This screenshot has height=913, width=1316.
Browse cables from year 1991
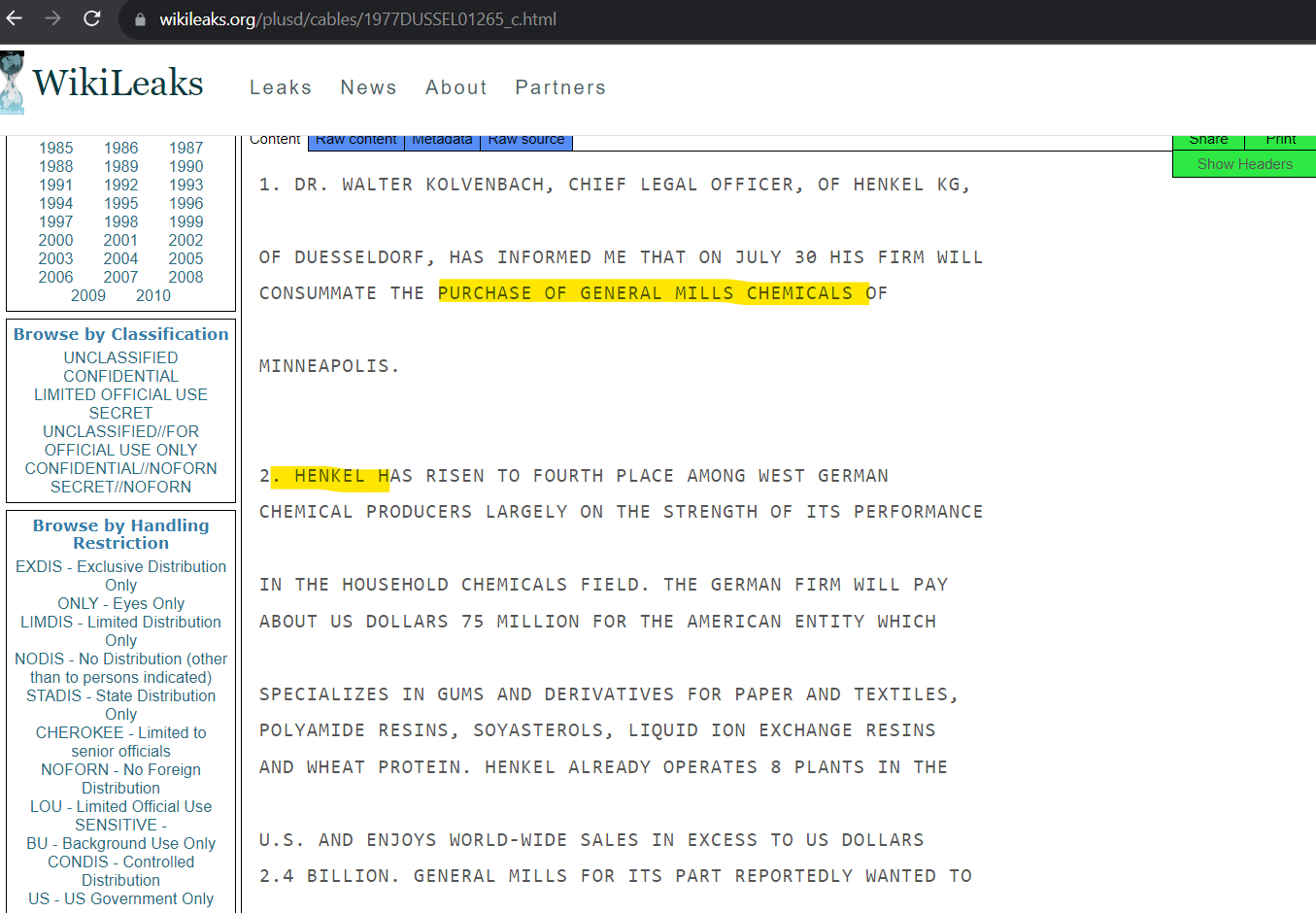coord(56,185)
